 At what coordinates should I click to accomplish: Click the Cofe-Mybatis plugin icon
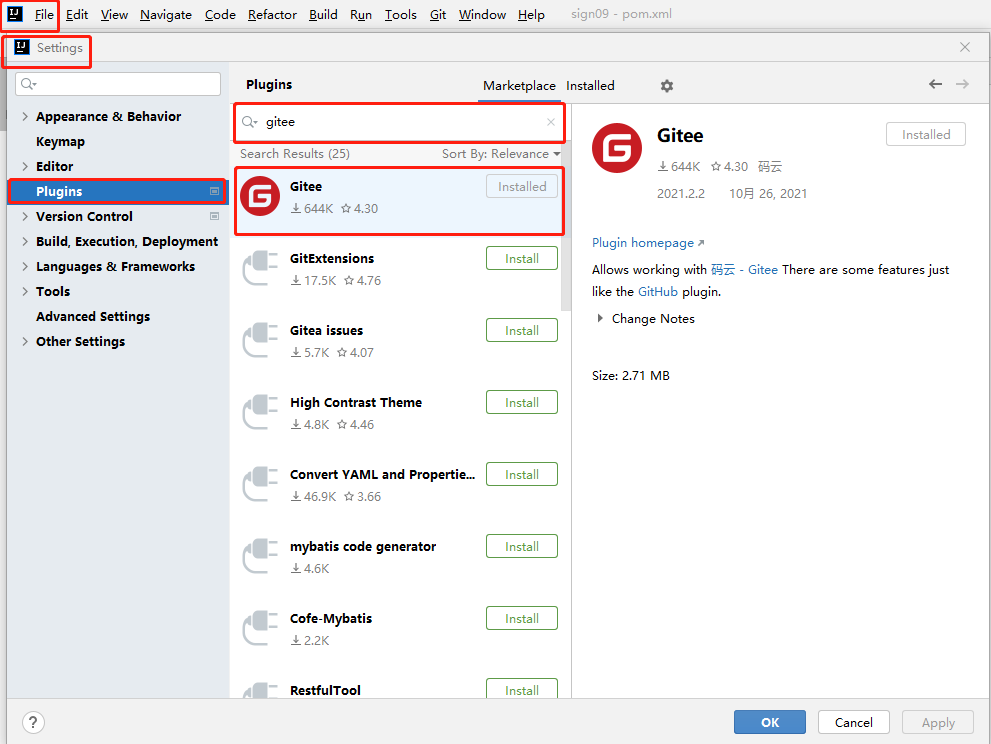[260, 628]
